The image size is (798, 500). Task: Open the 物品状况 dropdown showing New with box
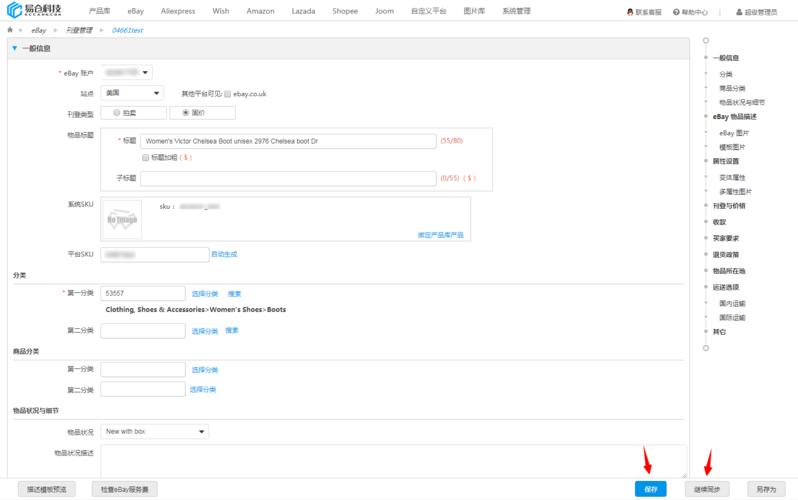pos(154,431)
